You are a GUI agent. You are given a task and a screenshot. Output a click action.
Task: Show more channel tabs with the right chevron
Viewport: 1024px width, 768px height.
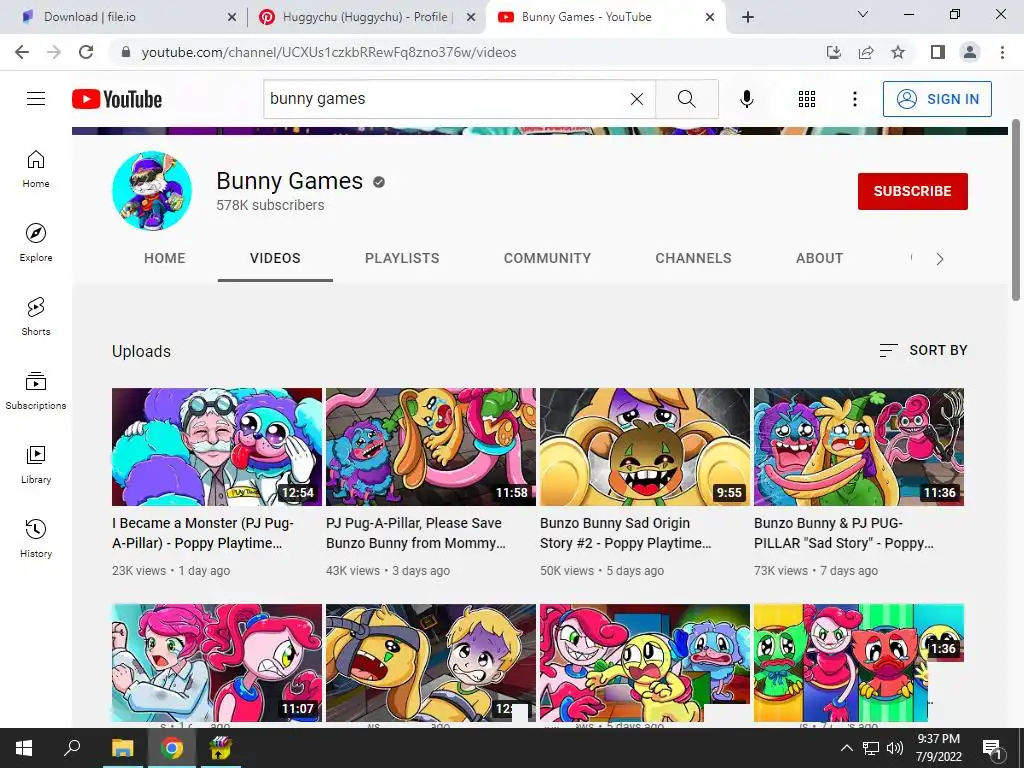click(939, 259)
